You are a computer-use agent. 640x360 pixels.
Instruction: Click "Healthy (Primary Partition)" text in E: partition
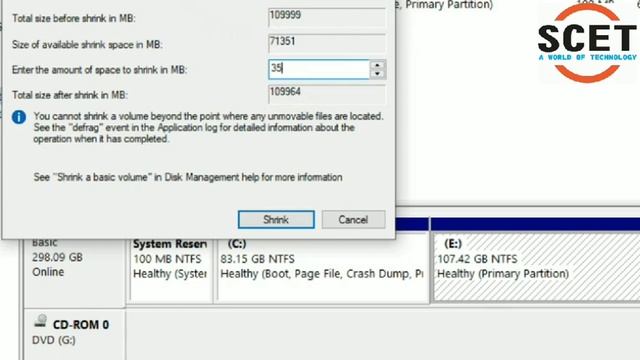pyautogui.click(x=503, y=273)
